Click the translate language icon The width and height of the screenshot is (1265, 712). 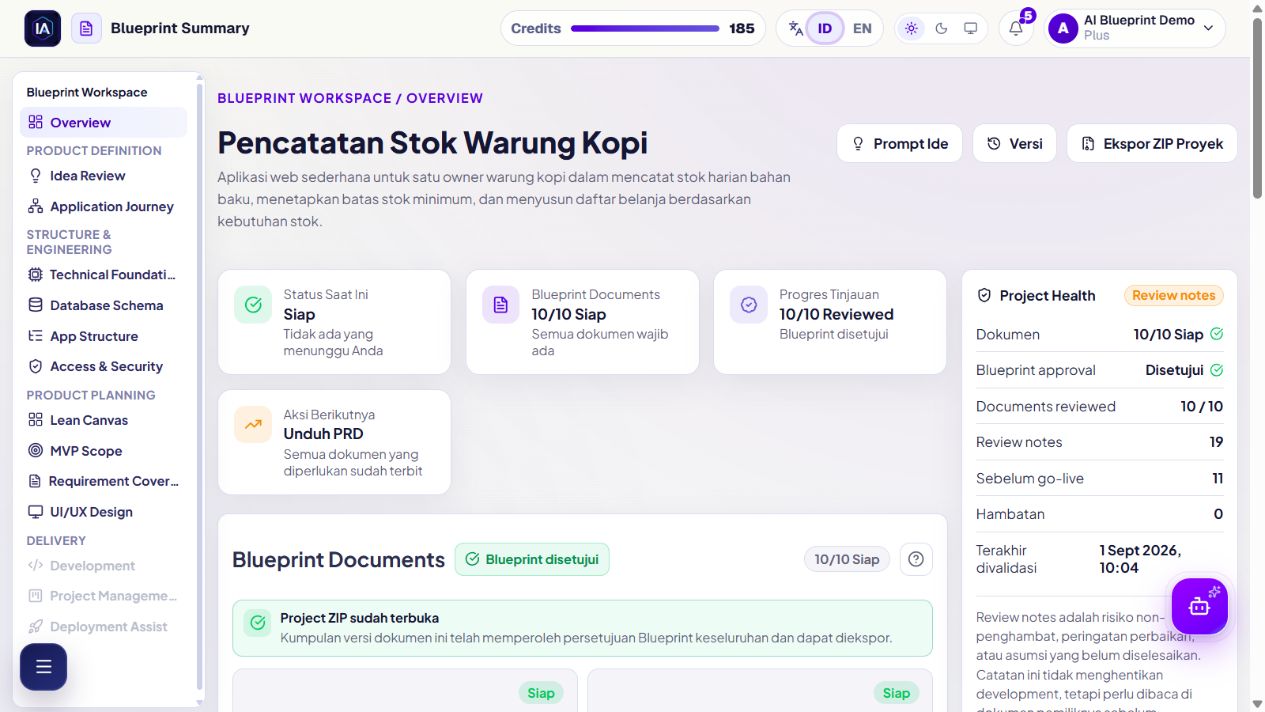[x=796, y=28]
